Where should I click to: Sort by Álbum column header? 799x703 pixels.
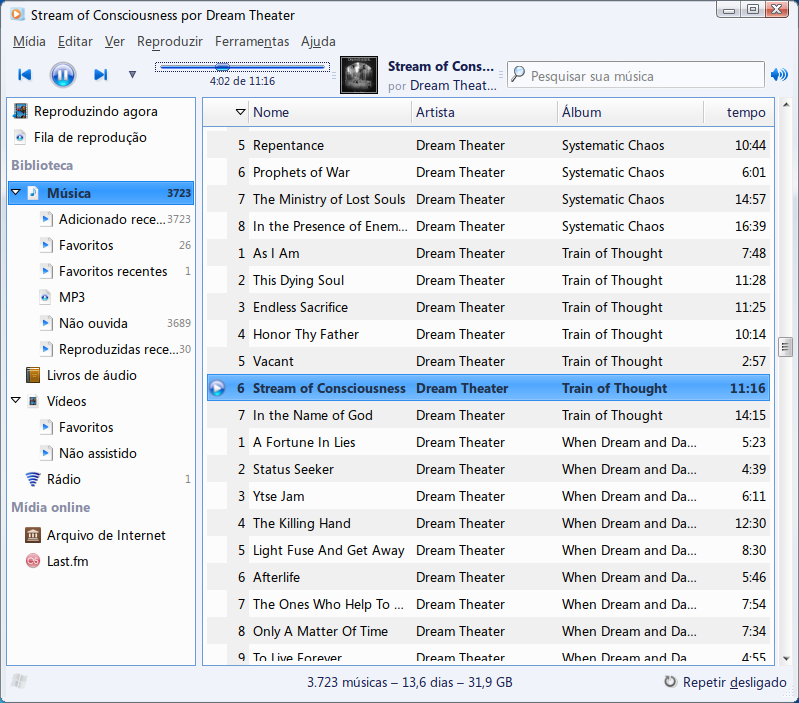(x=630, y=112)
